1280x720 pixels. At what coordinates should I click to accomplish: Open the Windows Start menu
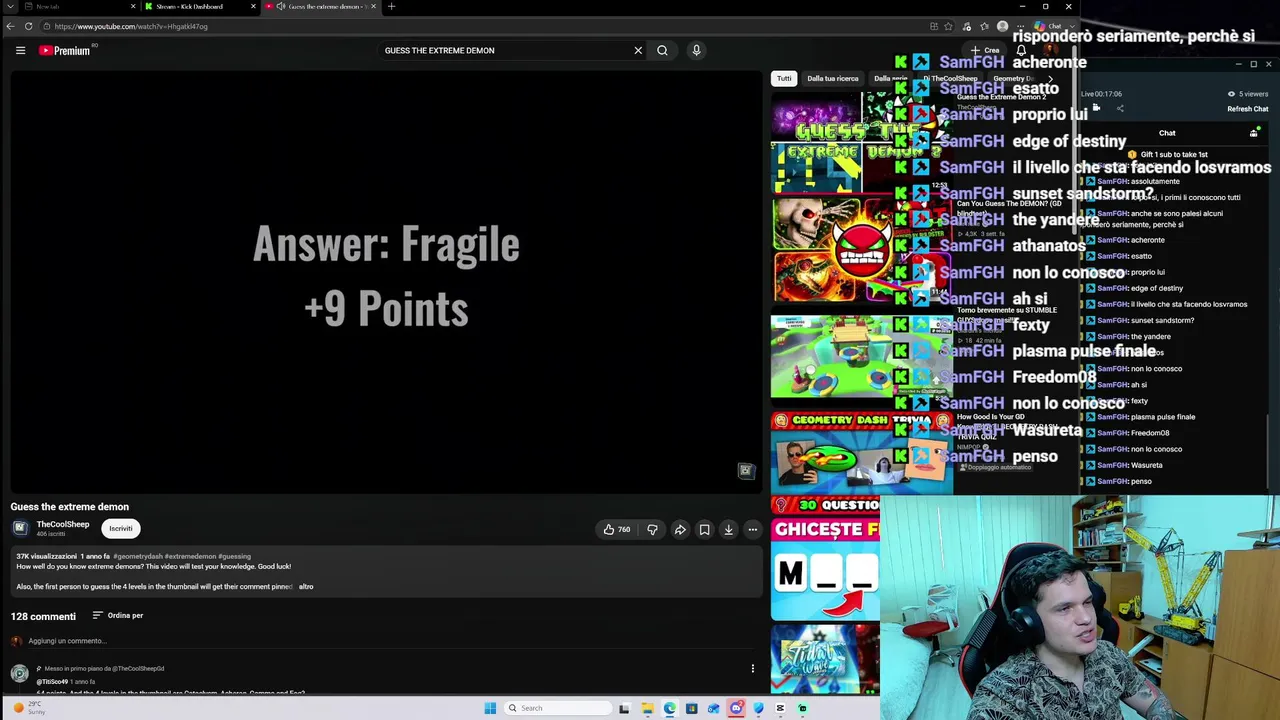coord(490,708)
